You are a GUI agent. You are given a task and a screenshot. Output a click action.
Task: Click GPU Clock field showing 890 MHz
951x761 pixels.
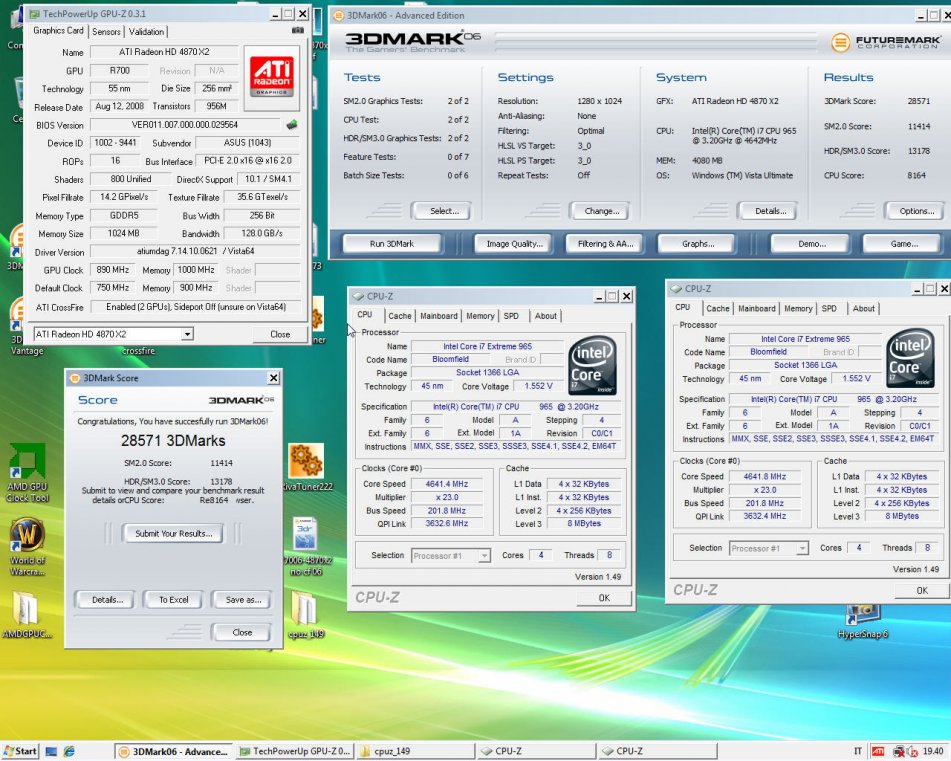113,270
